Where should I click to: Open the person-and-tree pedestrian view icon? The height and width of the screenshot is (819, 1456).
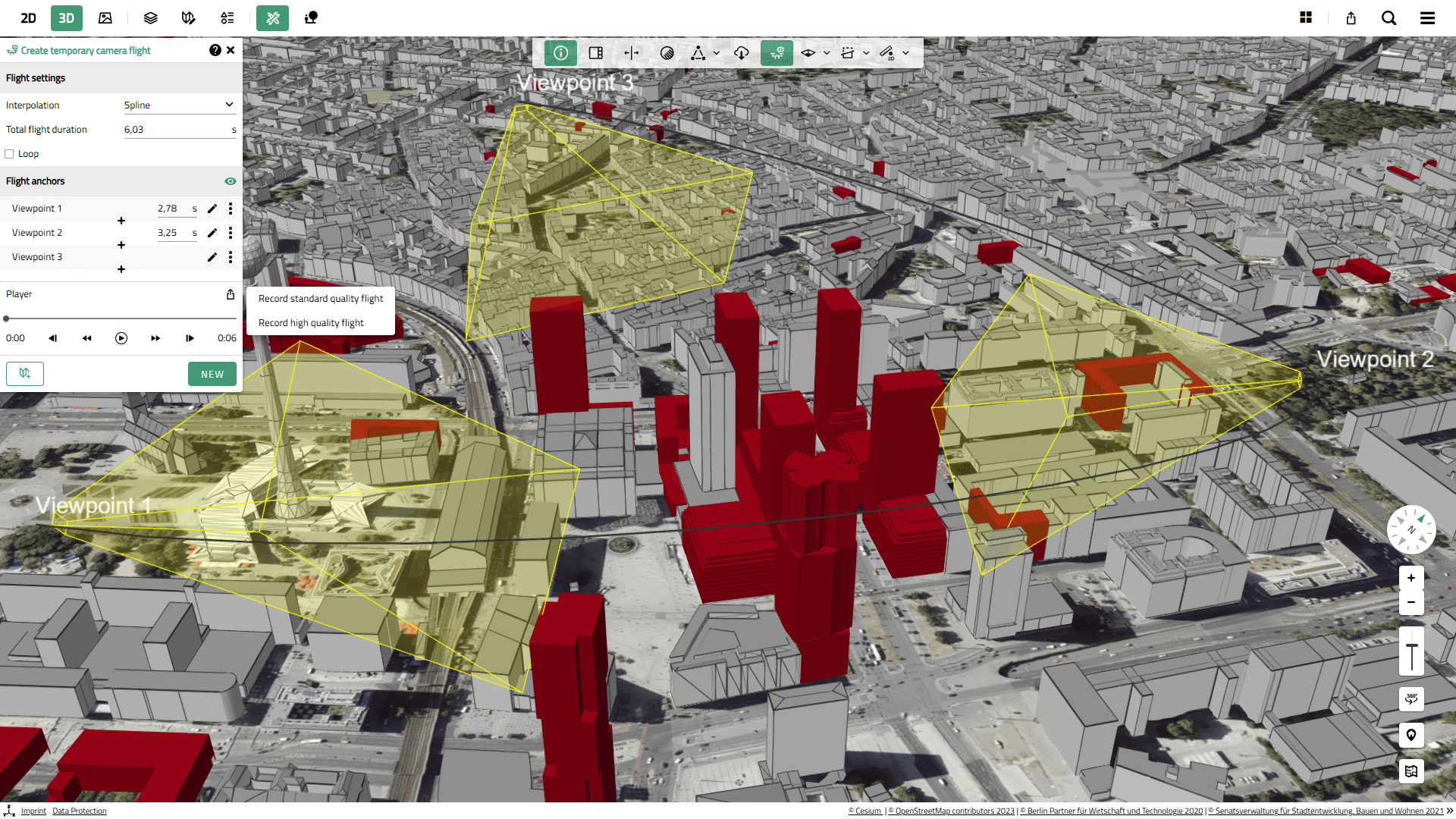[311, 18]
